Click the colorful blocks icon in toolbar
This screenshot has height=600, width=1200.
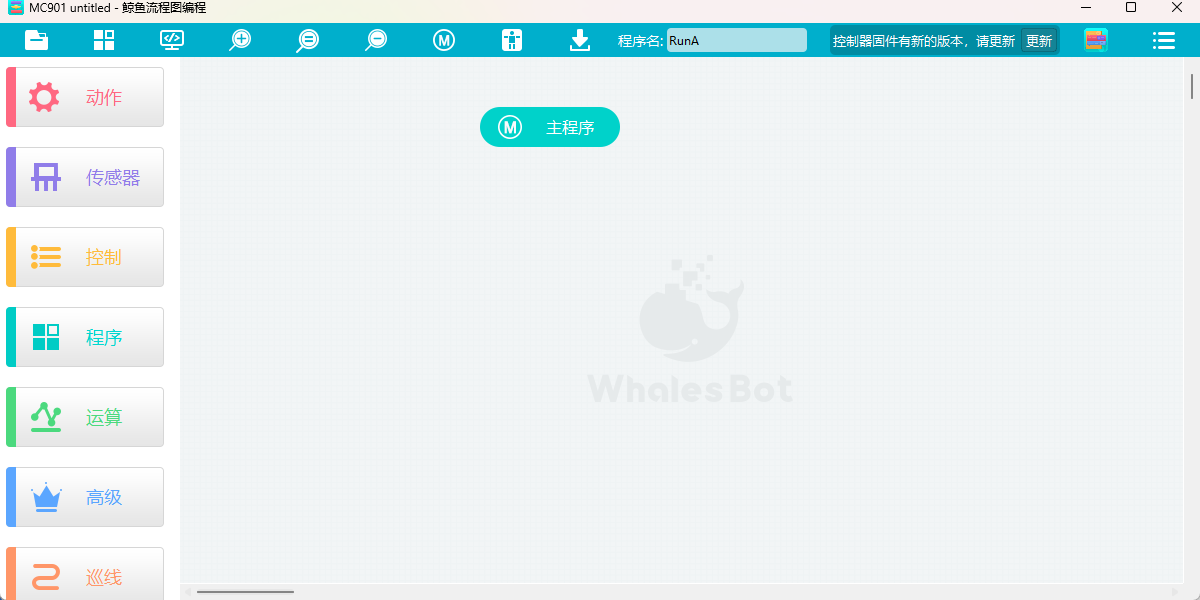(x=1096, y=40)
